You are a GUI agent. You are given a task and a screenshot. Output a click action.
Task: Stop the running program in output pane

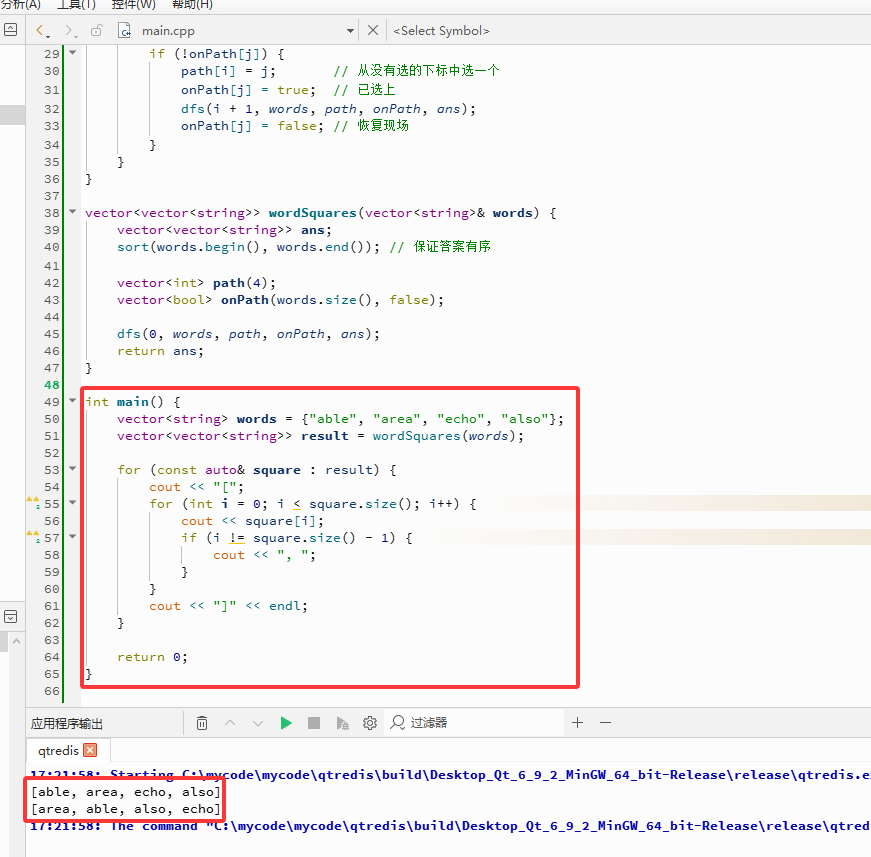(314, 723)
